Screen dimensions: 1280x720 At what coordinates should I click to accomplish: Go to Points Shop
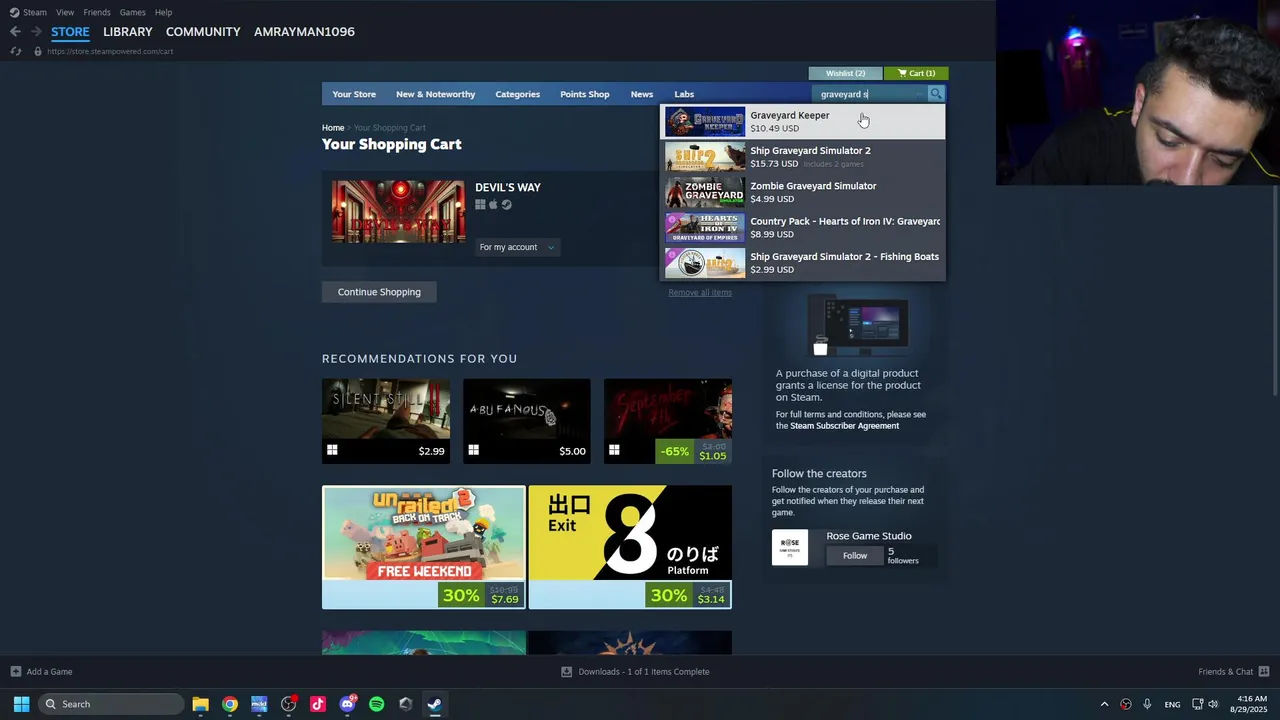click(585, 94)
